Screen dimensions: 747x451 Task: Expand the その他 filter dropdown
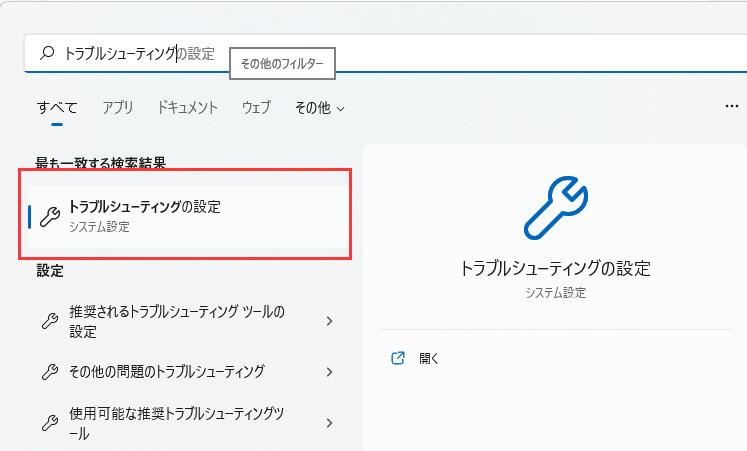click(319, 108)
